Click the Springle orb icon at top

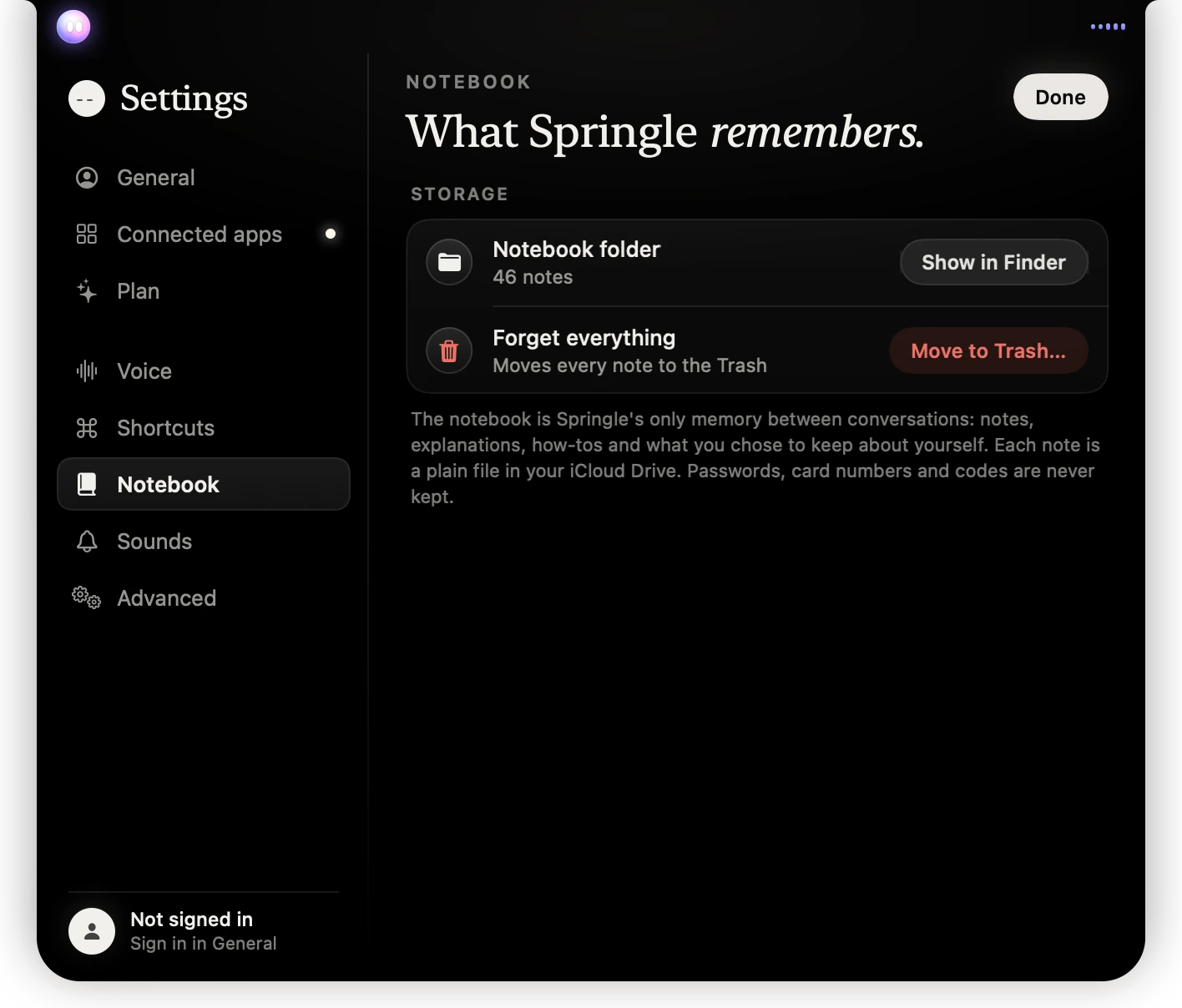coord(73,27)
